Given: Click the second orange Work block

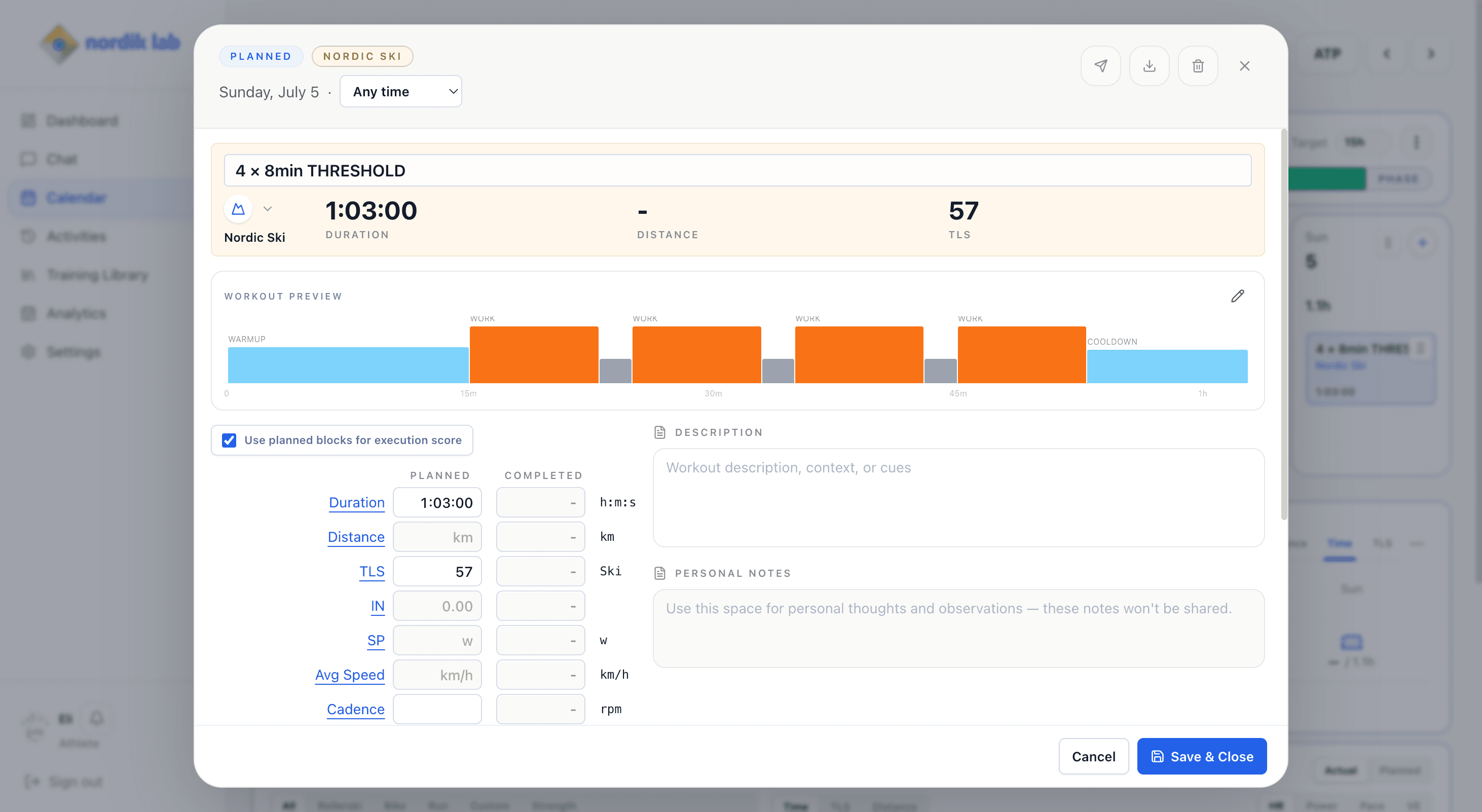Looking at the screenshot, I should coord(697,354).
